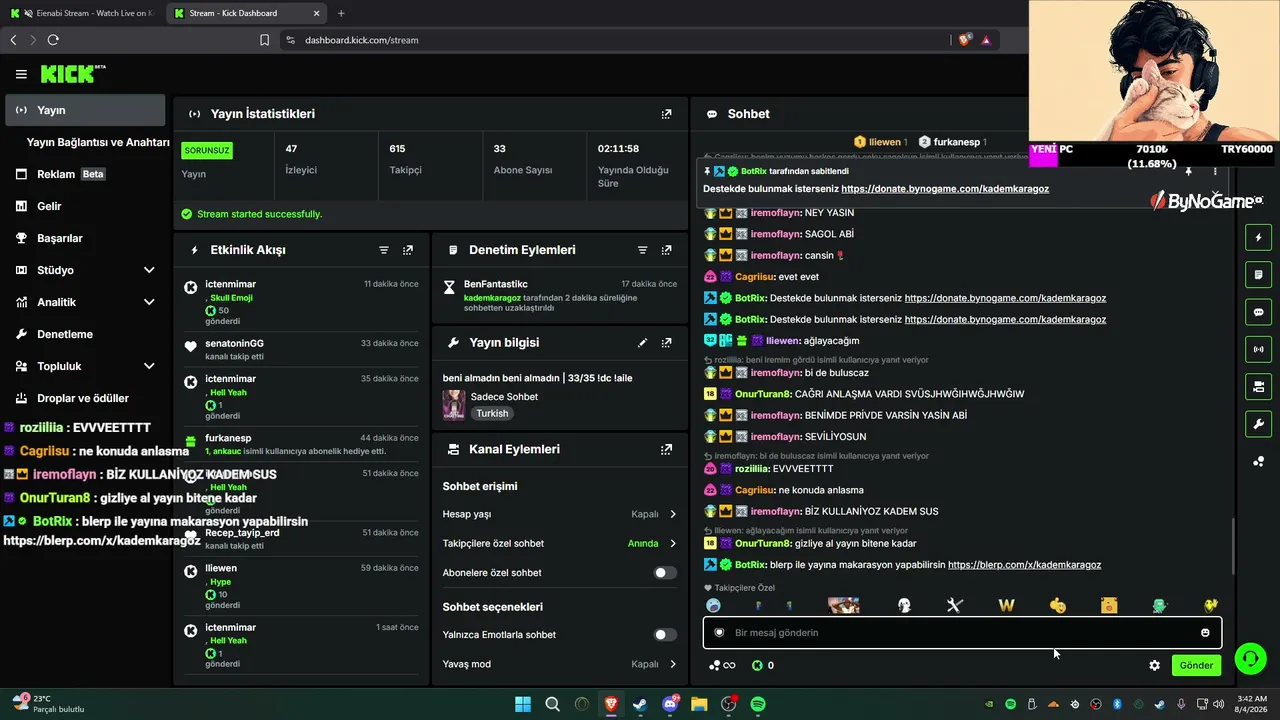Screen dimensions: 1280x720
Task: Click the document icon in right sidebar
Action: (1259, 275)
